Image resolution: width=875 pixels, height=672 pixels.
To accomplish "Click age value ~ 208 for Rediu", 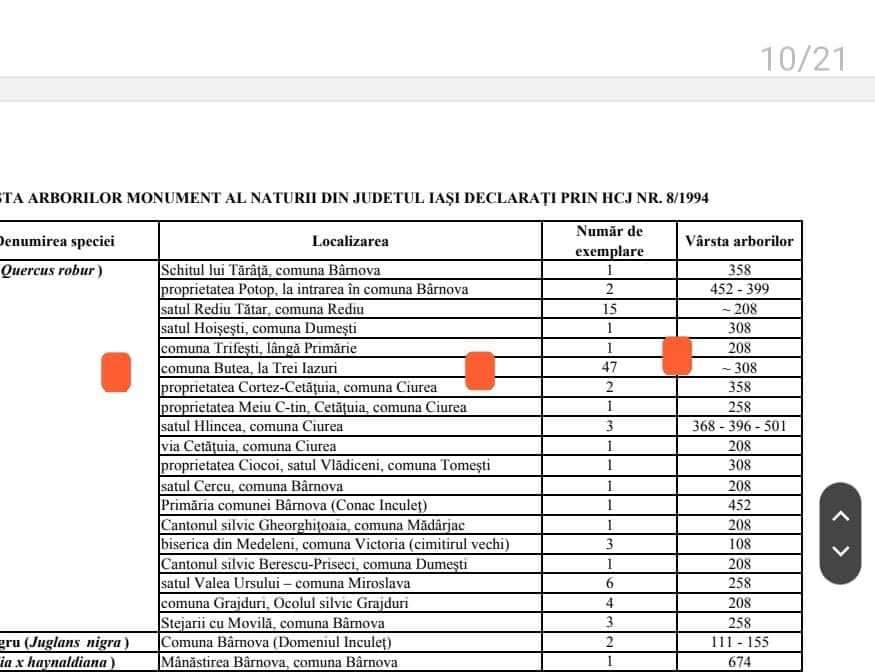I will tap(739, 309).
